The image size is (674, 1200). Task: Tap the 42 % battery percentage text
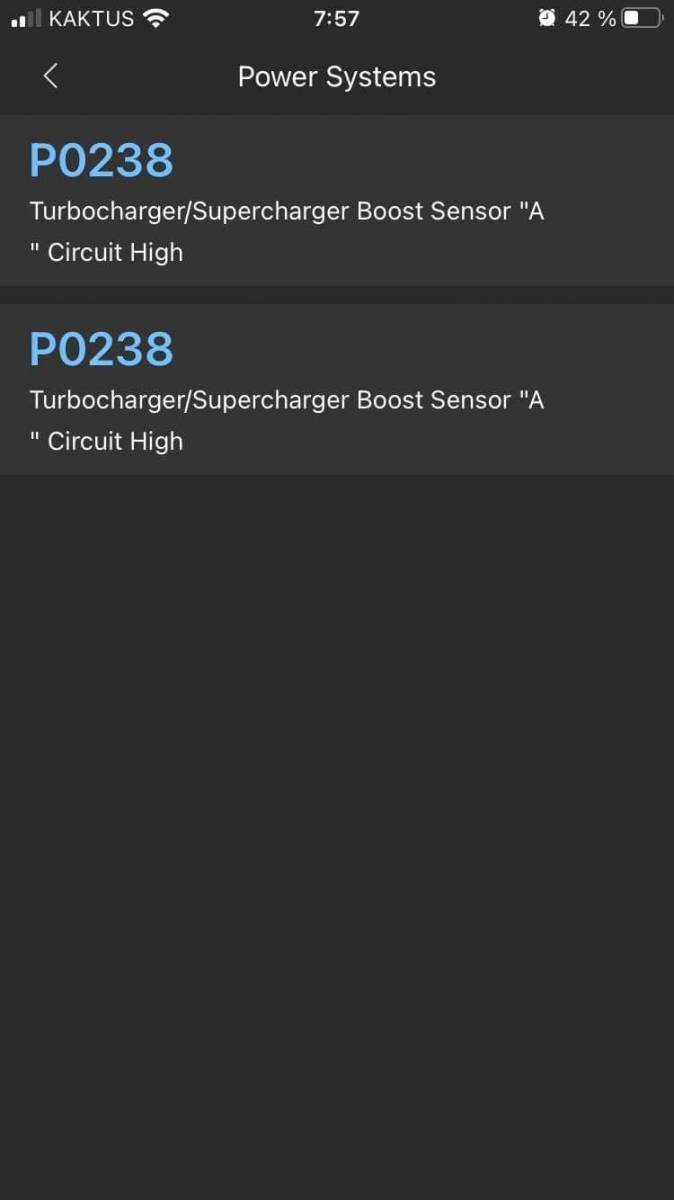click(x=590, y=18)
